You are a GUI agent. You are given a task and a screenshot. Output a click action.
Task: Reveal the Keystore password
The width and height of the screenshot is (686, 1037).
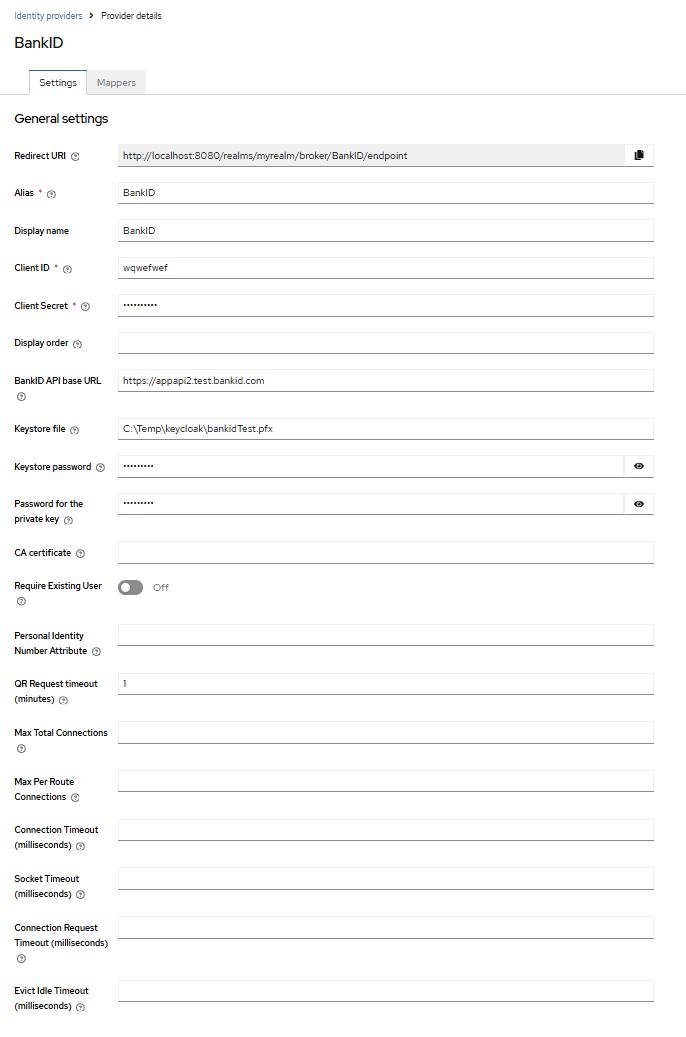(638, 466)
